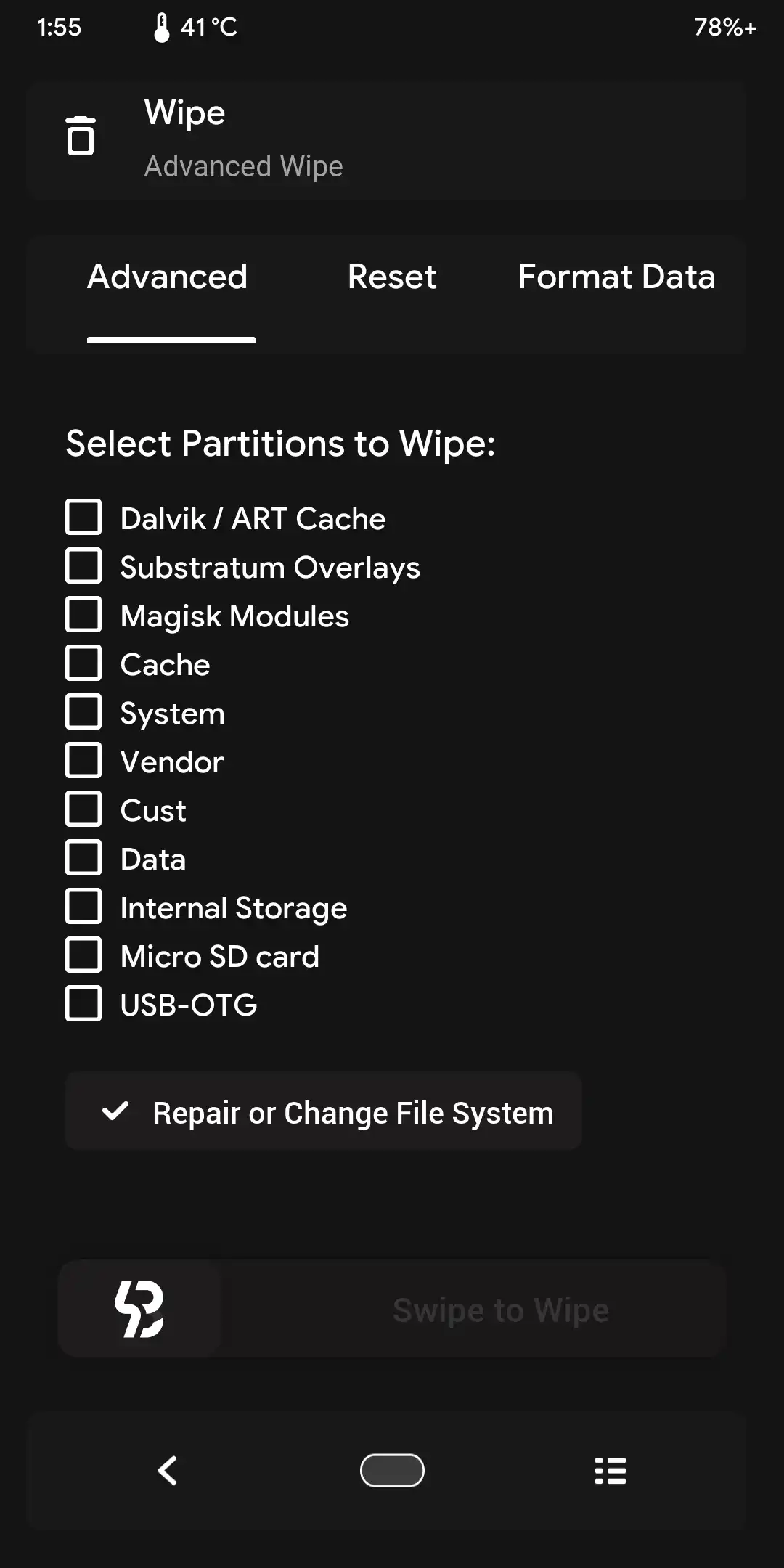Mark Micro SD card for wiping

tap(83, 955)
